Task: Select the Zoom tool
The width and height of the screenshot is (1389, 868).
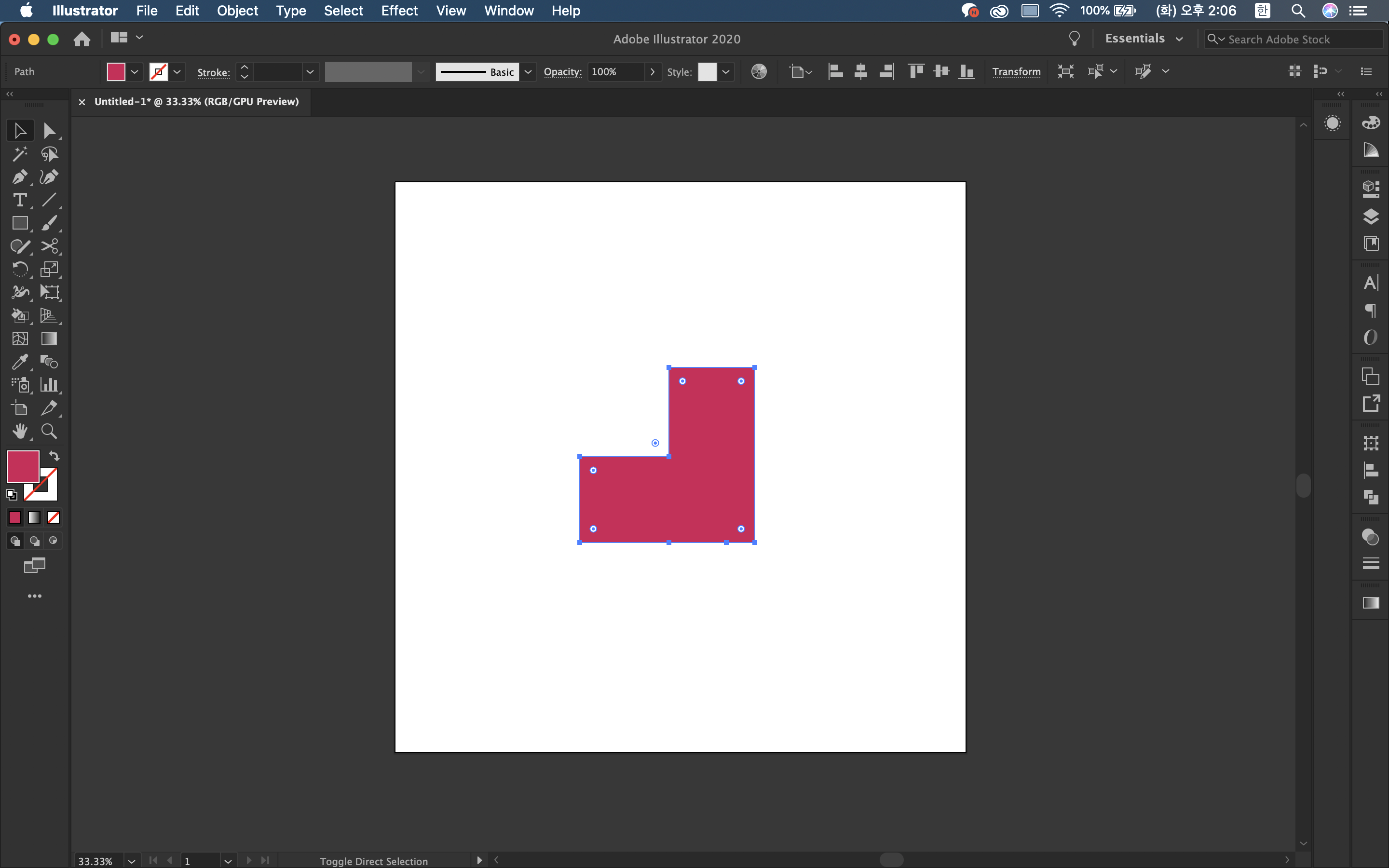Action: [49, 431]
